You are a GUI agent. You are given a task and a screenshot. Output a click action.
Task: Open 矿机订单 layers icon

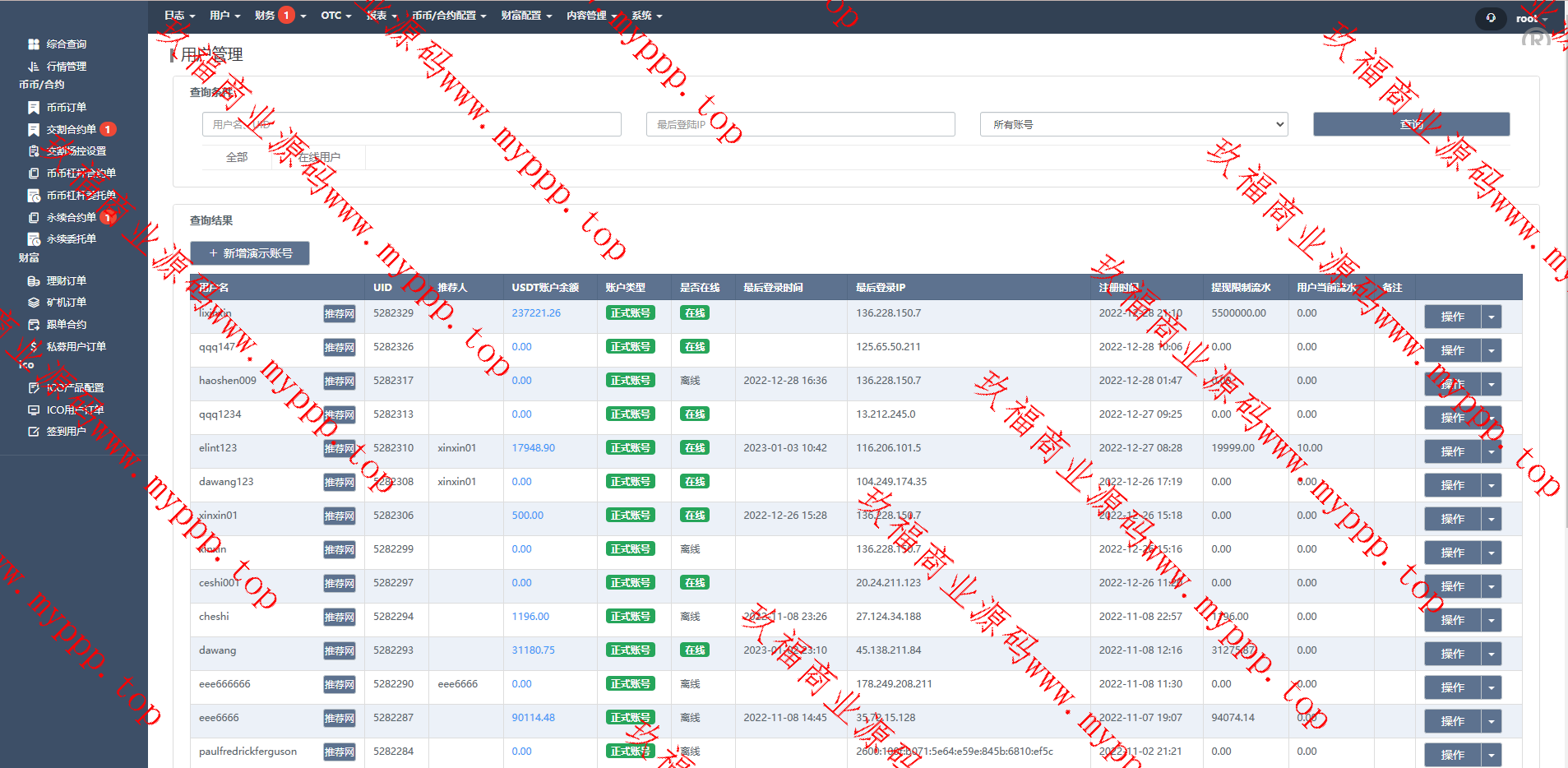click(x=34, y=303)
